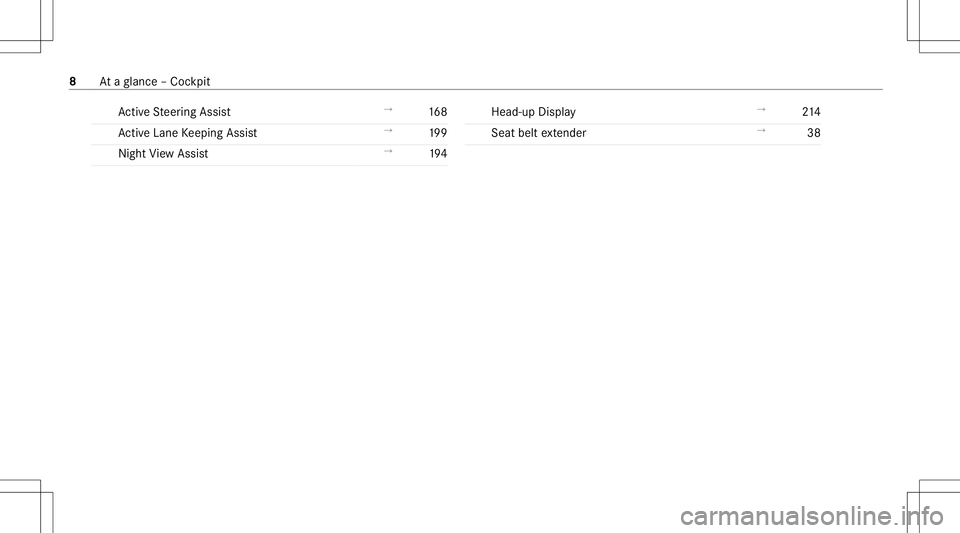
Task: Click the Active Steering Assist entry
Action: click(x=174, y=112)
